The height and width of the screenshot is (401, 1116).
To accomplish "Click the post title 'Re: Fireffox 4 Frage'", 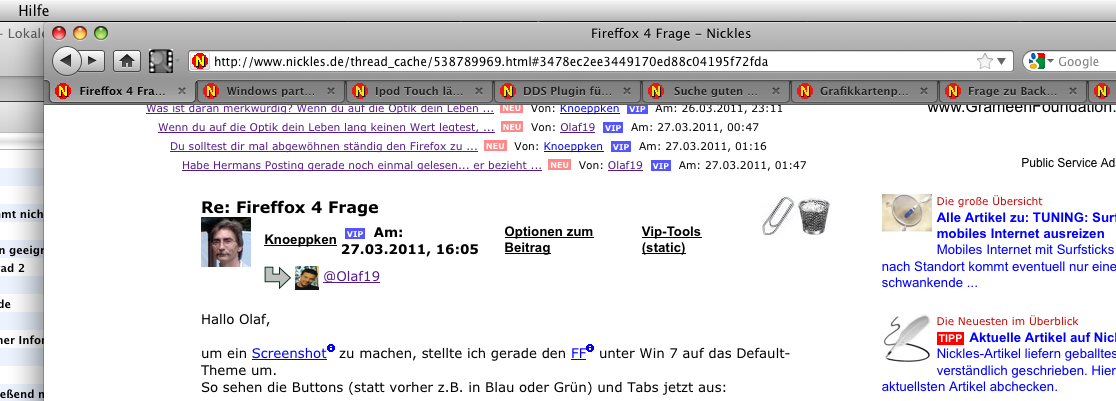I will coord(290,207).
